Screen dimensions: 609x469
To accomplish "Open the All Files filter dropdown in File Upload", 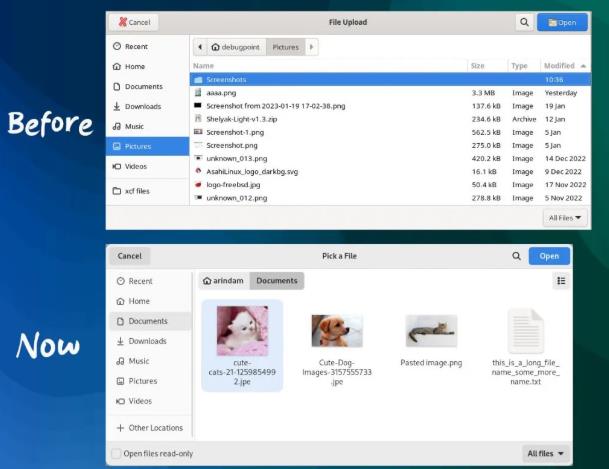I will point(565,218).
